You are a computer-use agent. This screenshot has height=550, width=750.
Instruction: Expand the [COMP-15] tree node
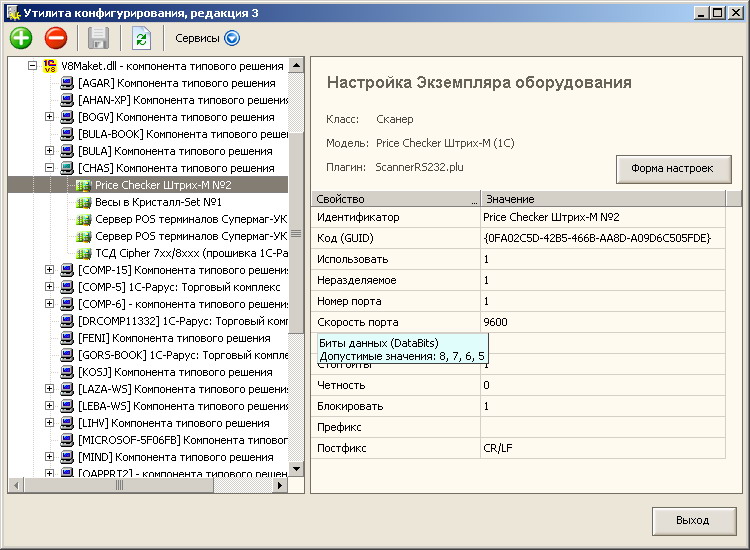click(x=49, y=270)
